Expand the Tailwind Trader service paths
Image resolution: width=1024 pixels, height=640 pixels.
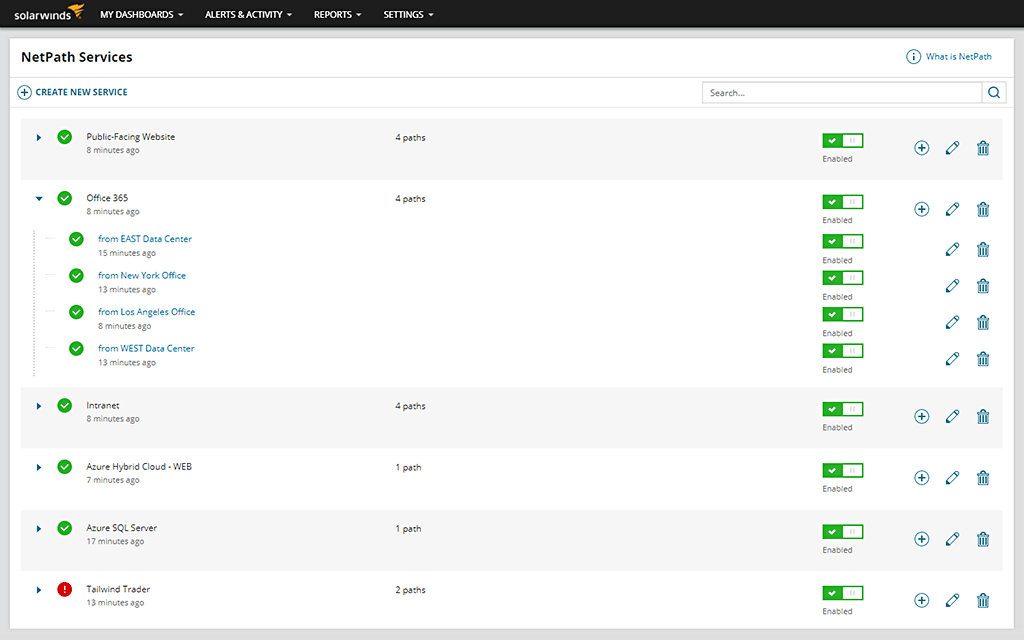tap(39, 589)
